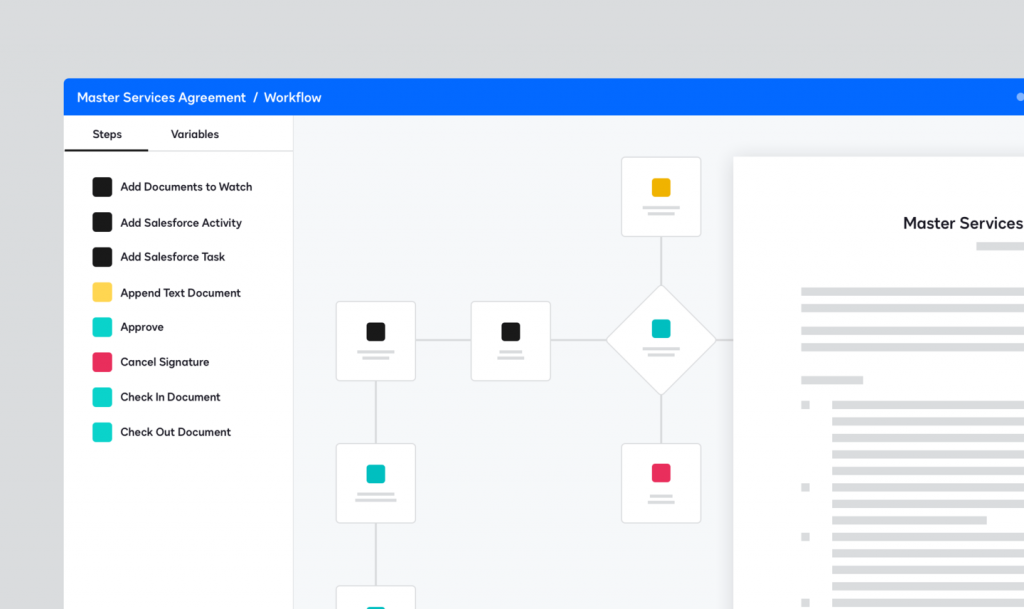Select the yellow Append Text Document icon
Viewport: 1024px width, 609px height.
(102, 292)
